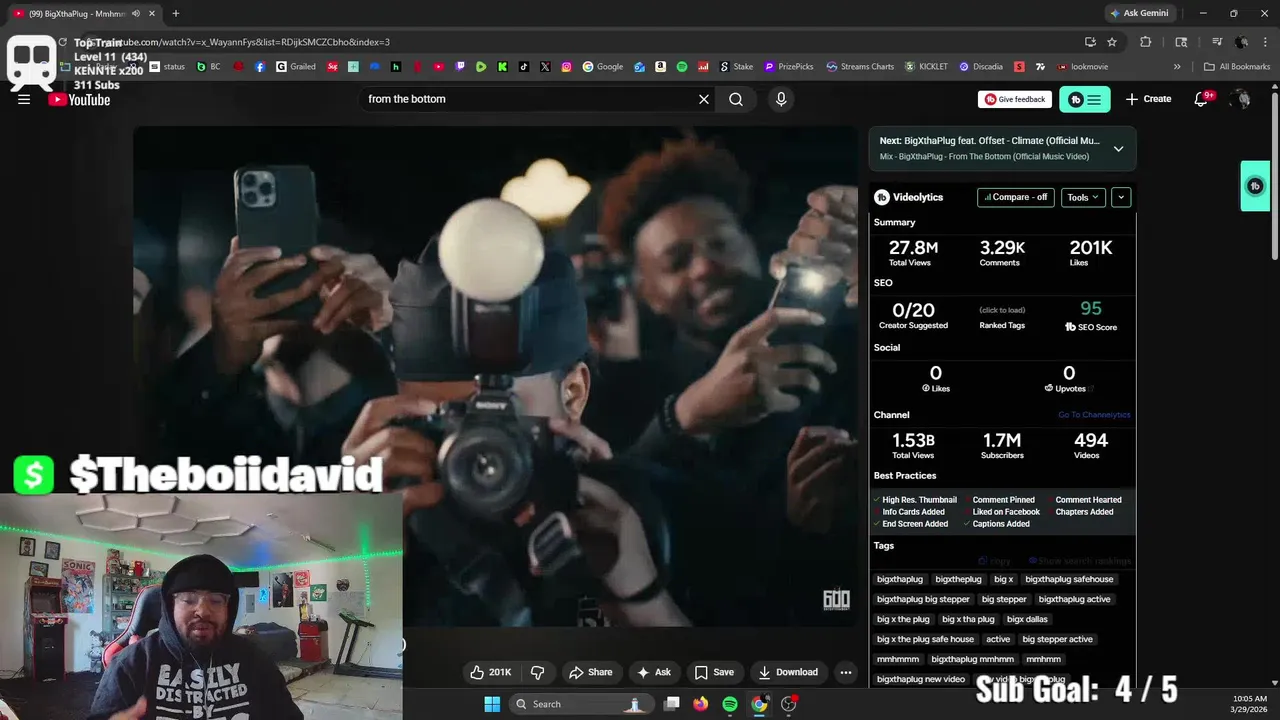Open the Videolytics Tools dropdown
Screen dimensions: 1280x720
coord(1083,197)
